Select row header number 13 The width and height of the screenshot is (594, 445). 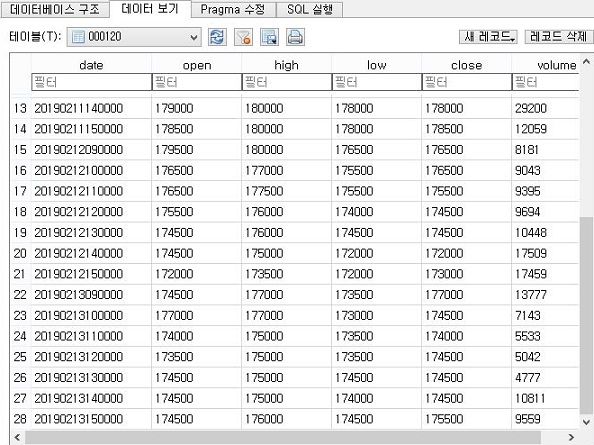[20, 108]
